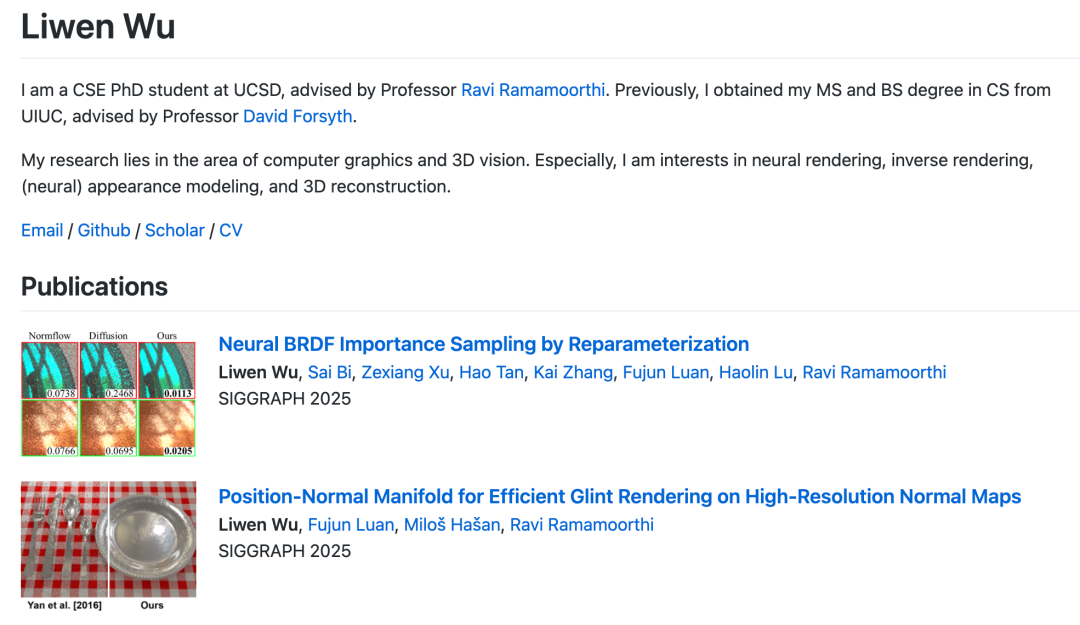The width and height of the screenshot is (1080, 625).
Task: Click Ravi Ramamoorthi in glint paper authors
Action: pos(581,524)
